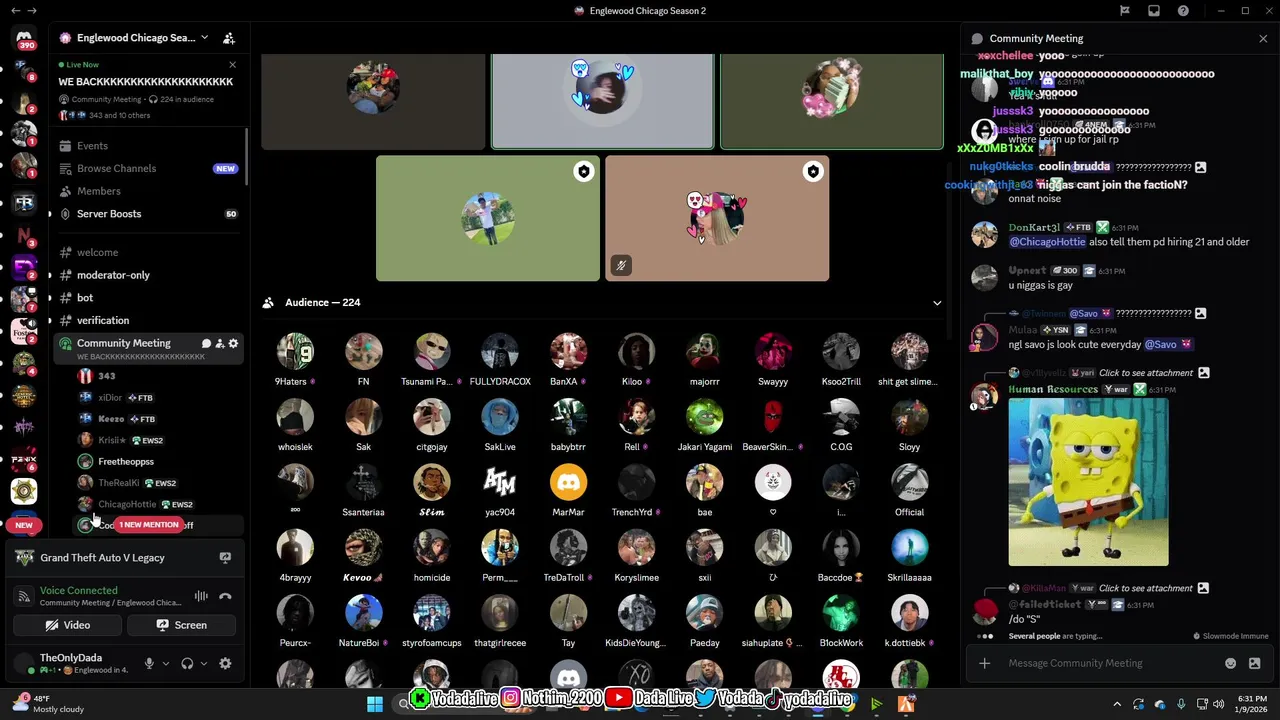Click Human Resources username
The height and width of the screenshot is (720, 1280).
[x=1053, y=389]
